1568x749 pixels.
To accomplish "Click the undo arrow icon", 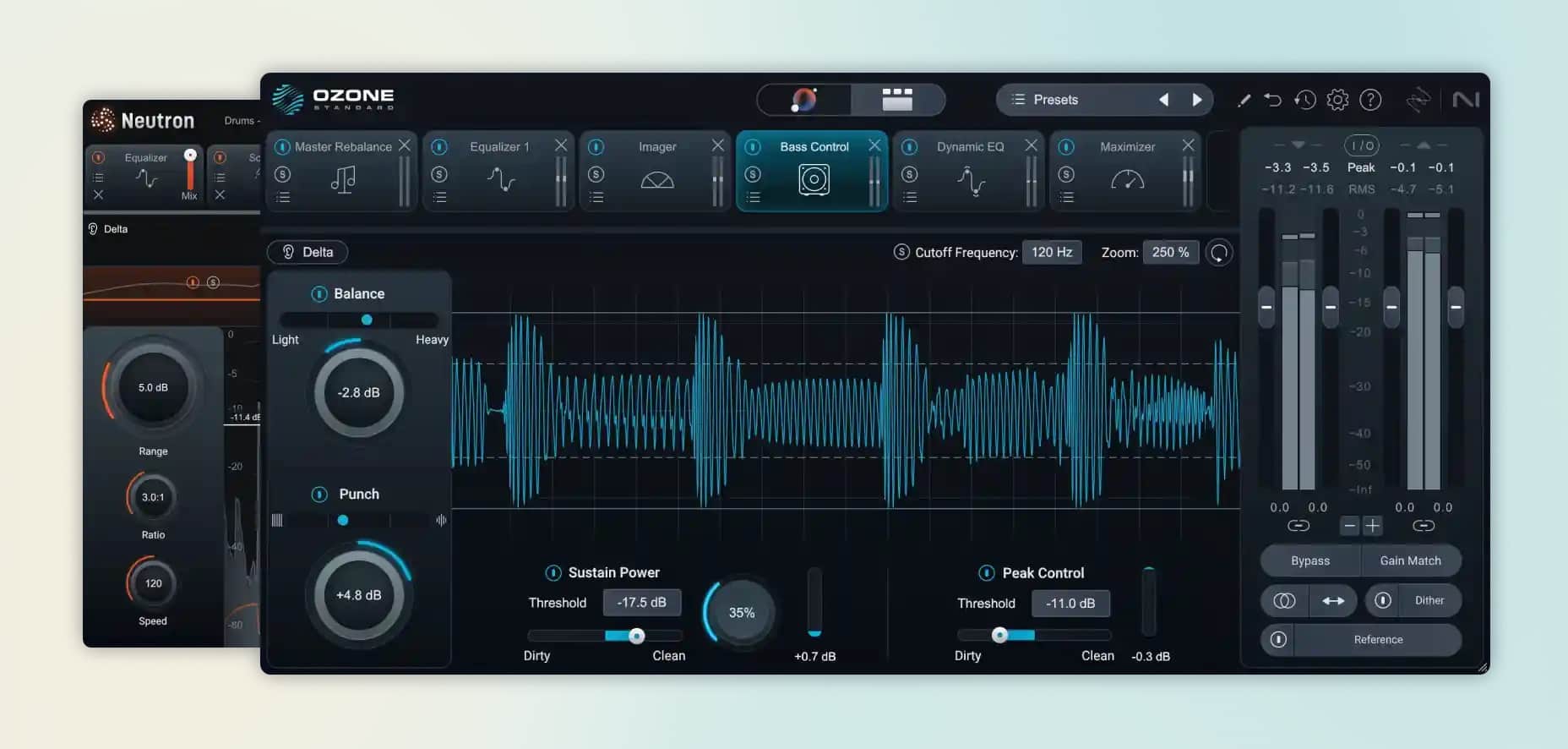I will pyautogui.click(x=1272, y=100).
